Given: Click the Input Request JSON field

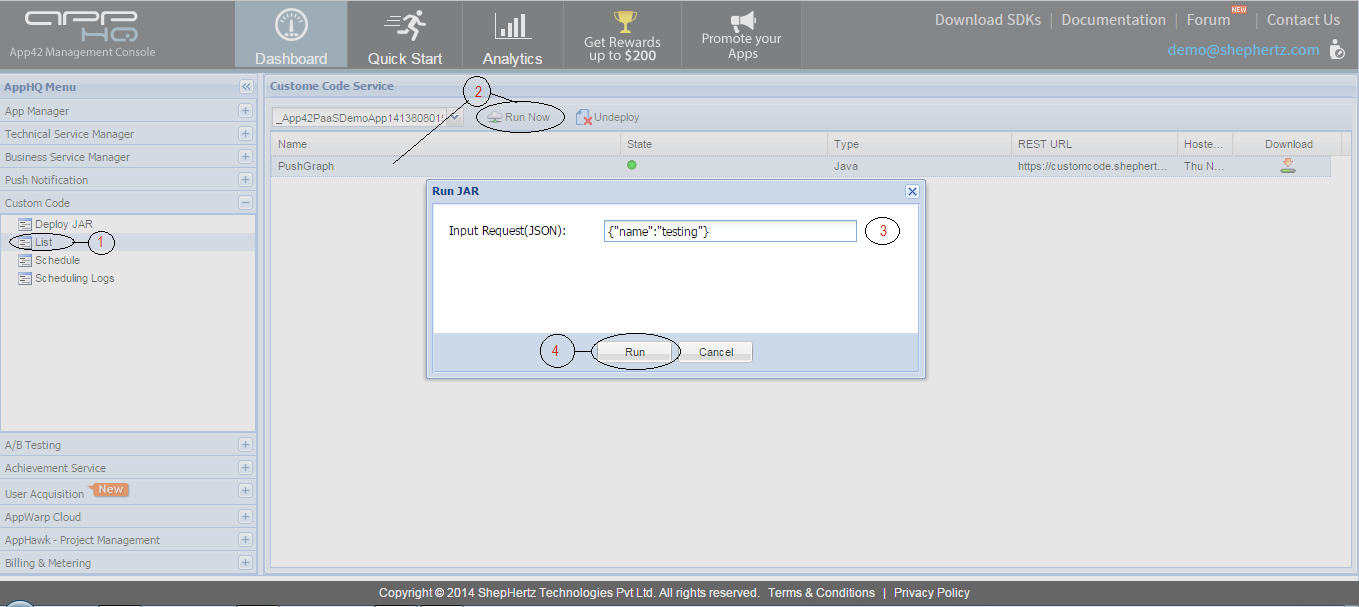Looking at the screenshot, I should tap(730, 231).
